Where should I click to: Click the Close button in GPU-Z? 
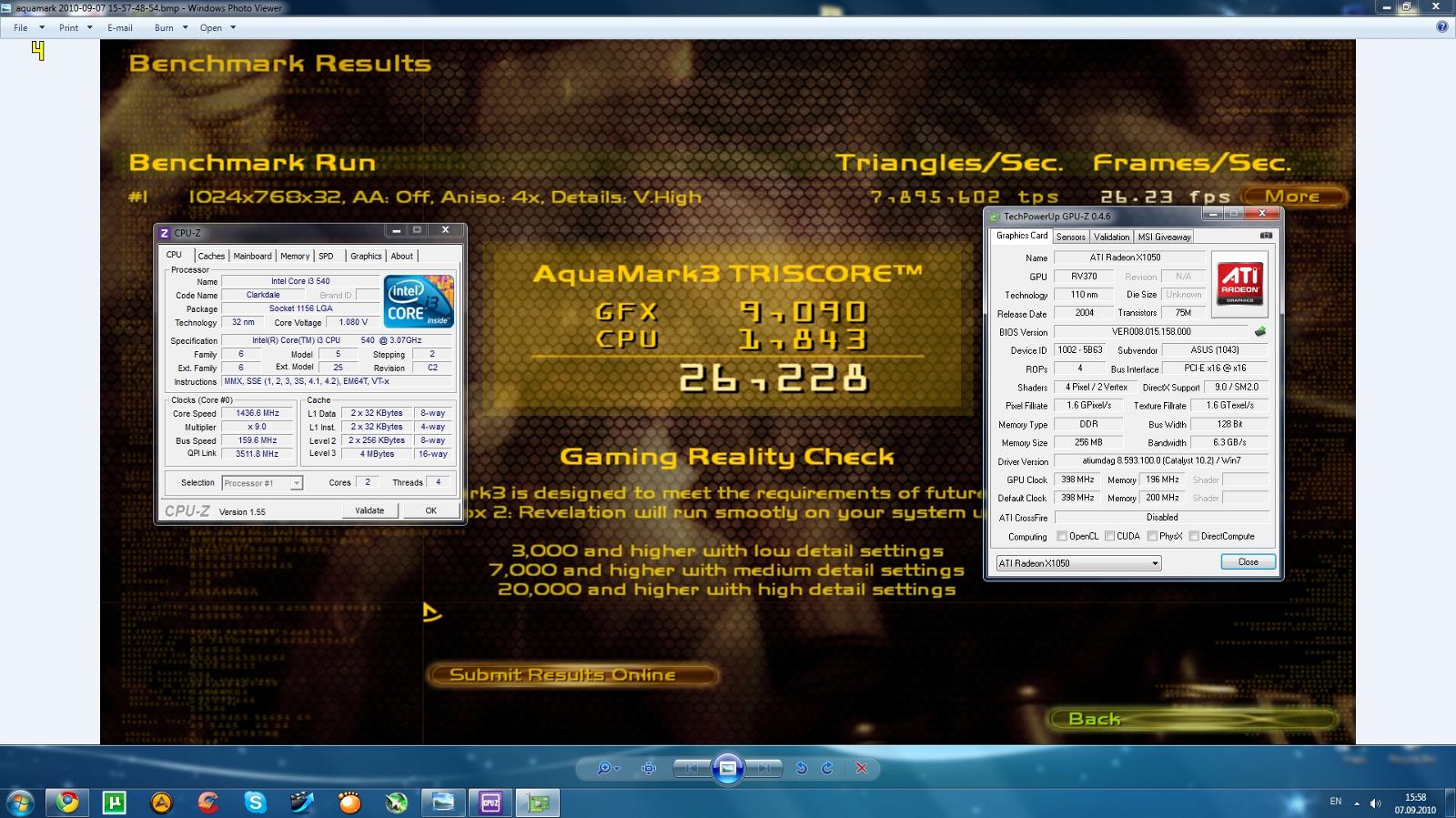click(1248, 562)
